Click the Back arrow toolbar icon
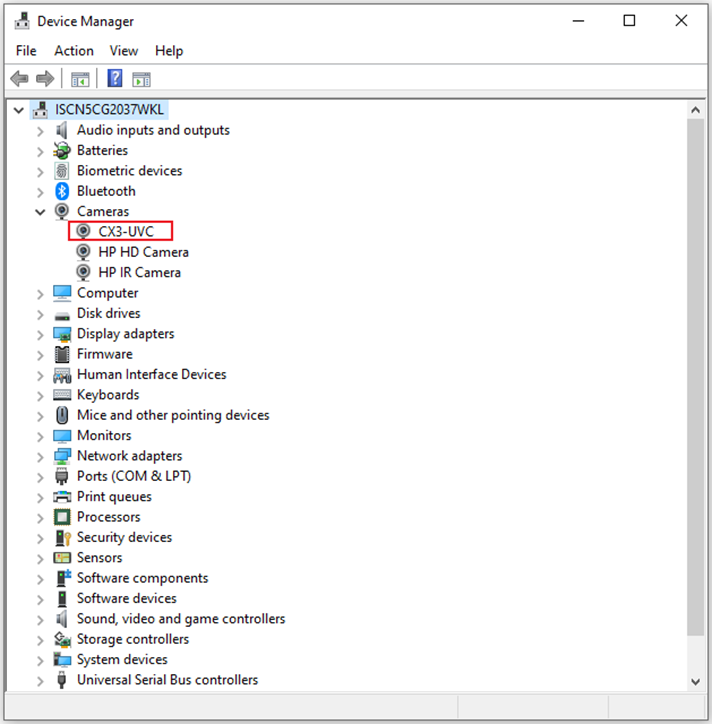This screenshot has width=712, height=724. tap(18, 79)
